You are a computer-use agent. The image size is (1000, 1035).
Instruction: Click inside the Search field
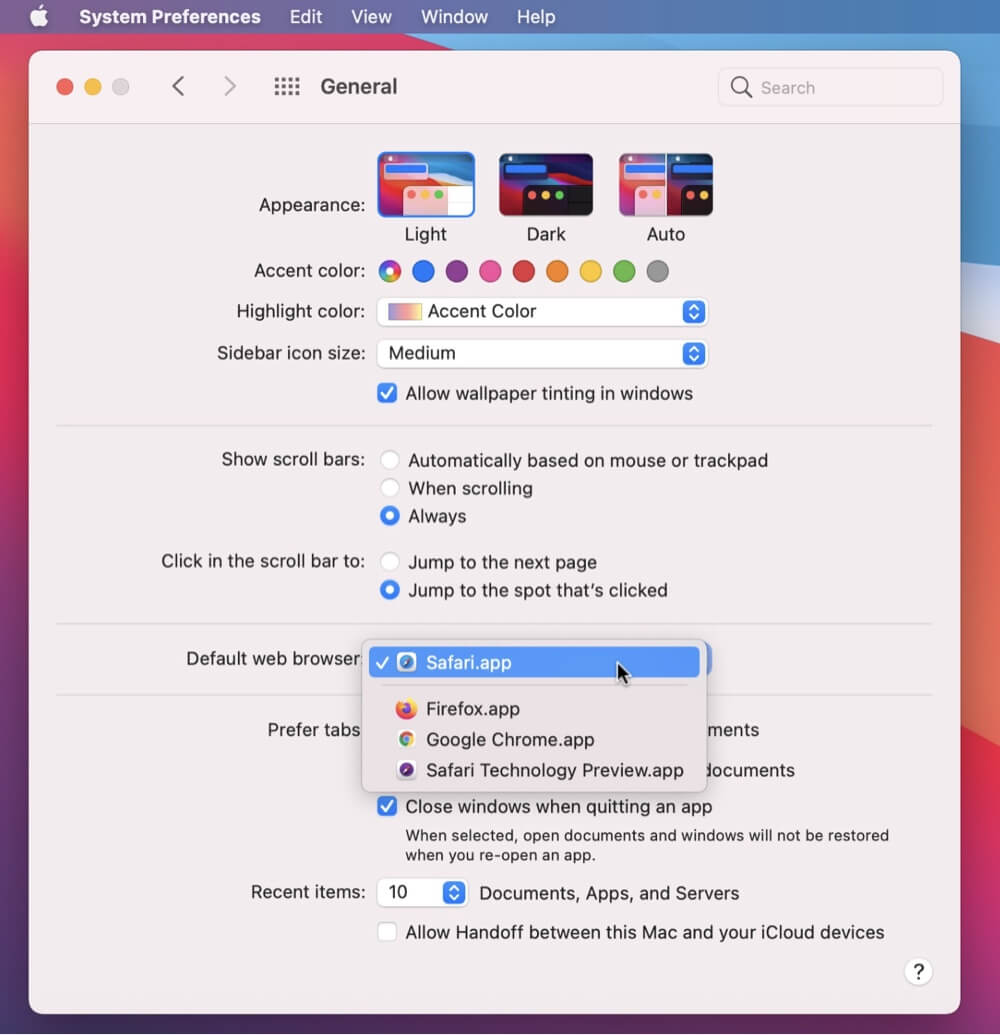830,87
